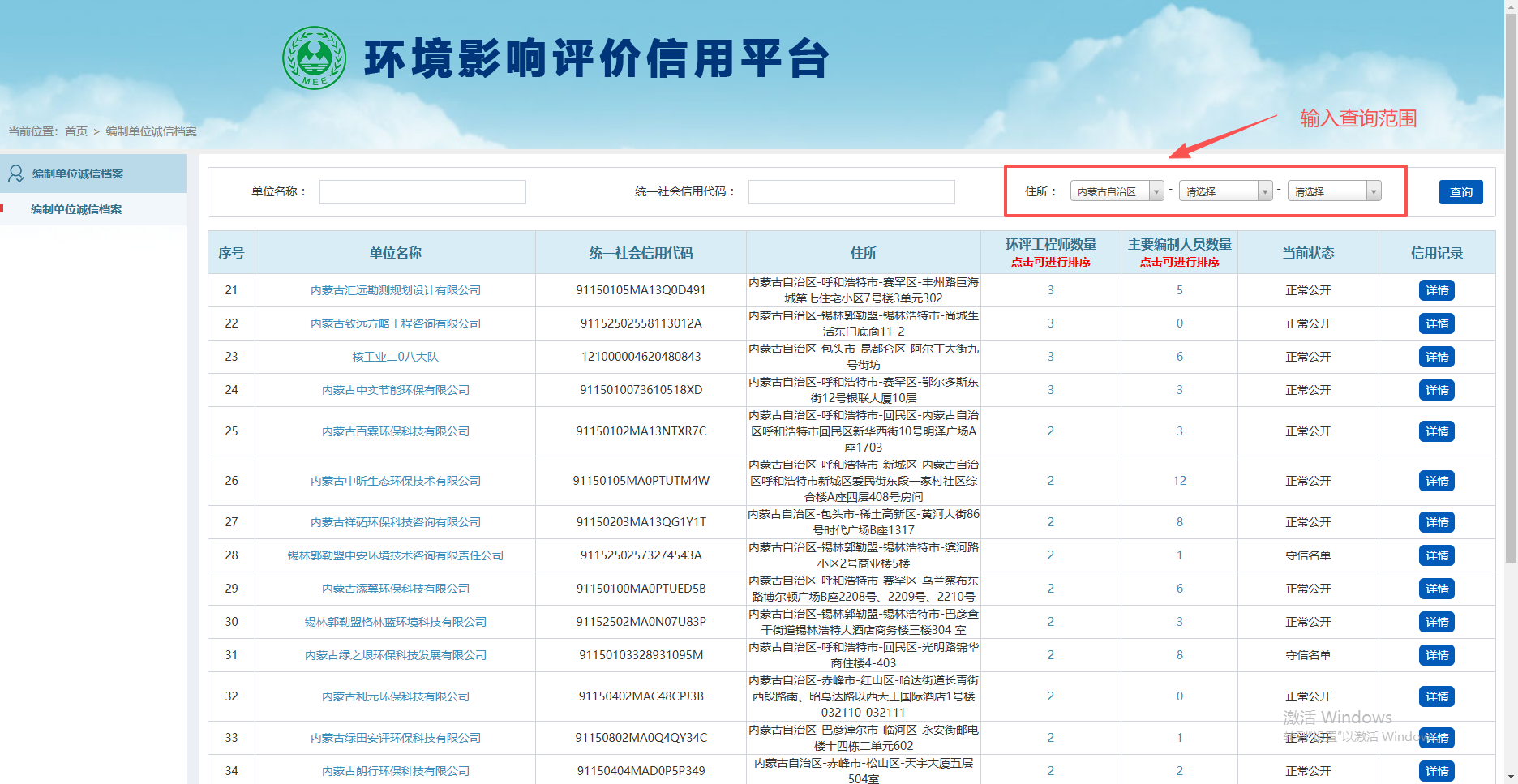
Task: Open the 内蒙古自治区 province dropdown
Action: pos(1117,191)
